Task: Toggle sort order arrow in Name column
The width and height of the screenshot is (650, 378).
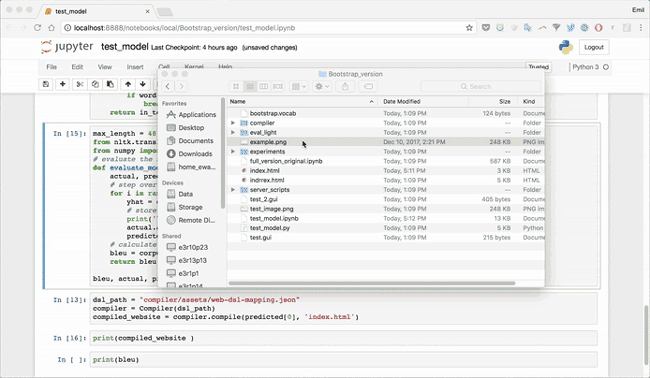Action: tap(371, 102)
